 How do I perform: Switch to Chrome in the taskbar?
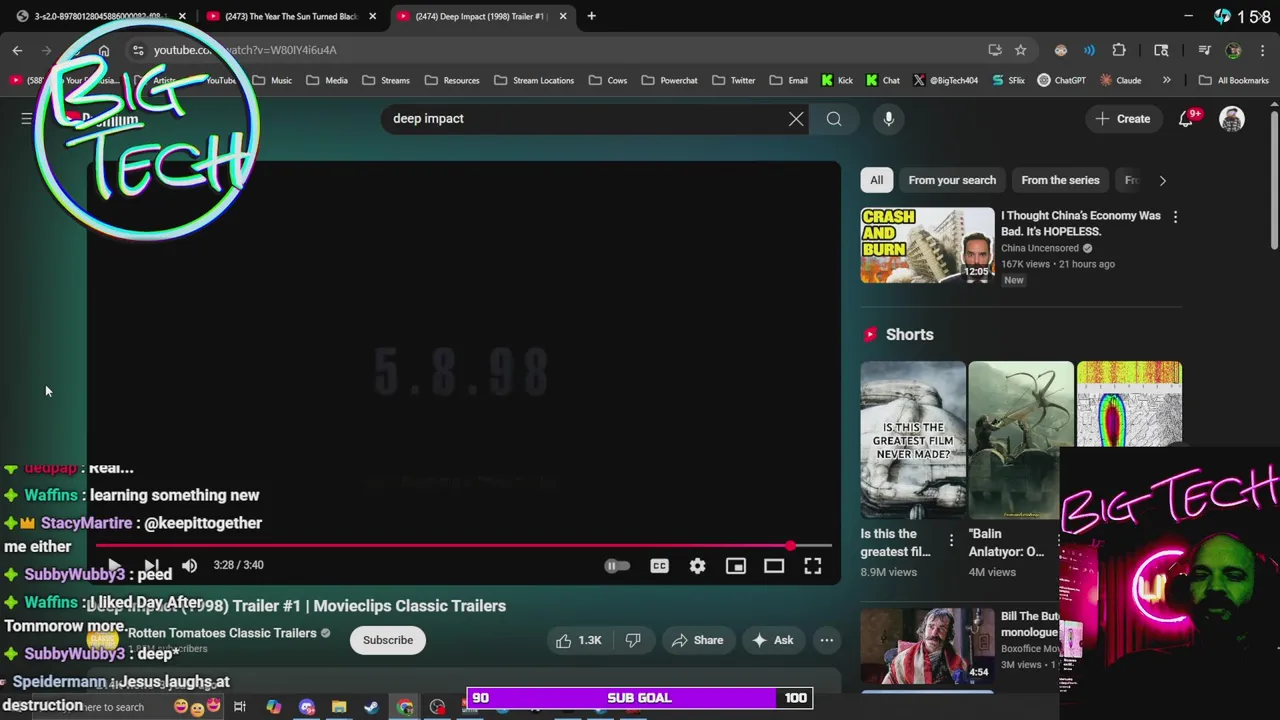pos(404,707)
